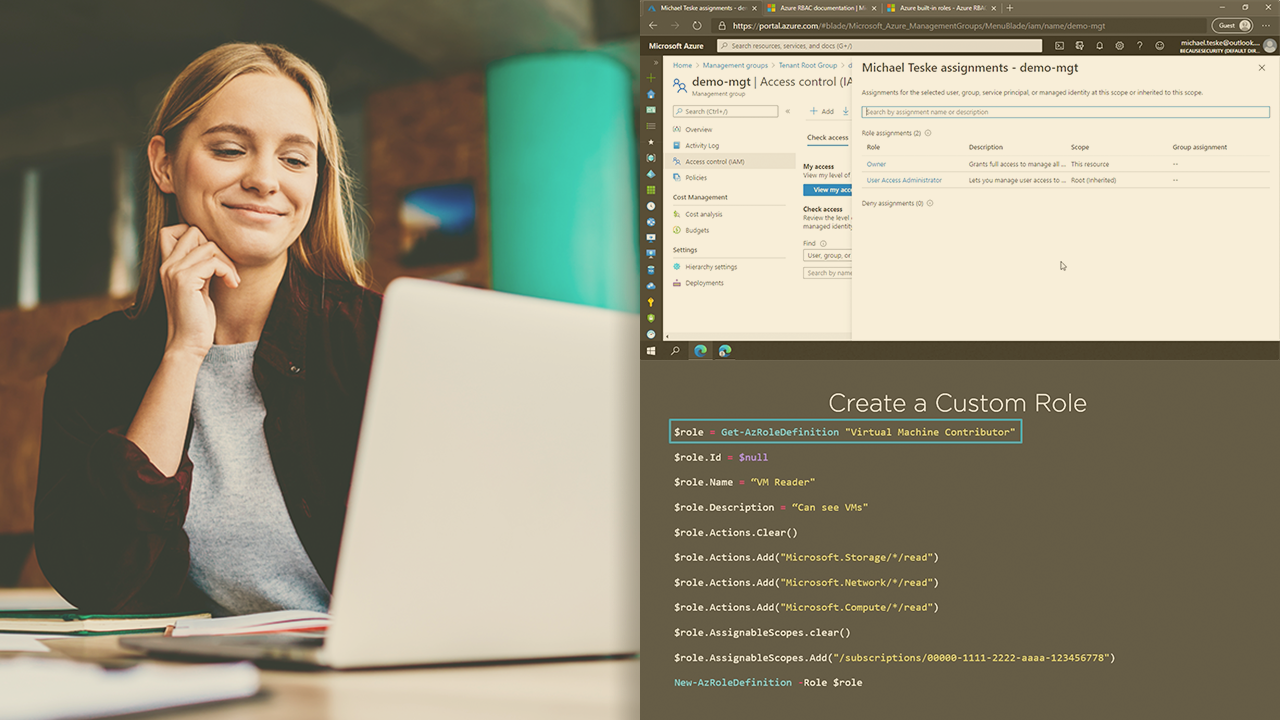Click the notifications bell icon

pyautogui.click(x=1099, y=46)
